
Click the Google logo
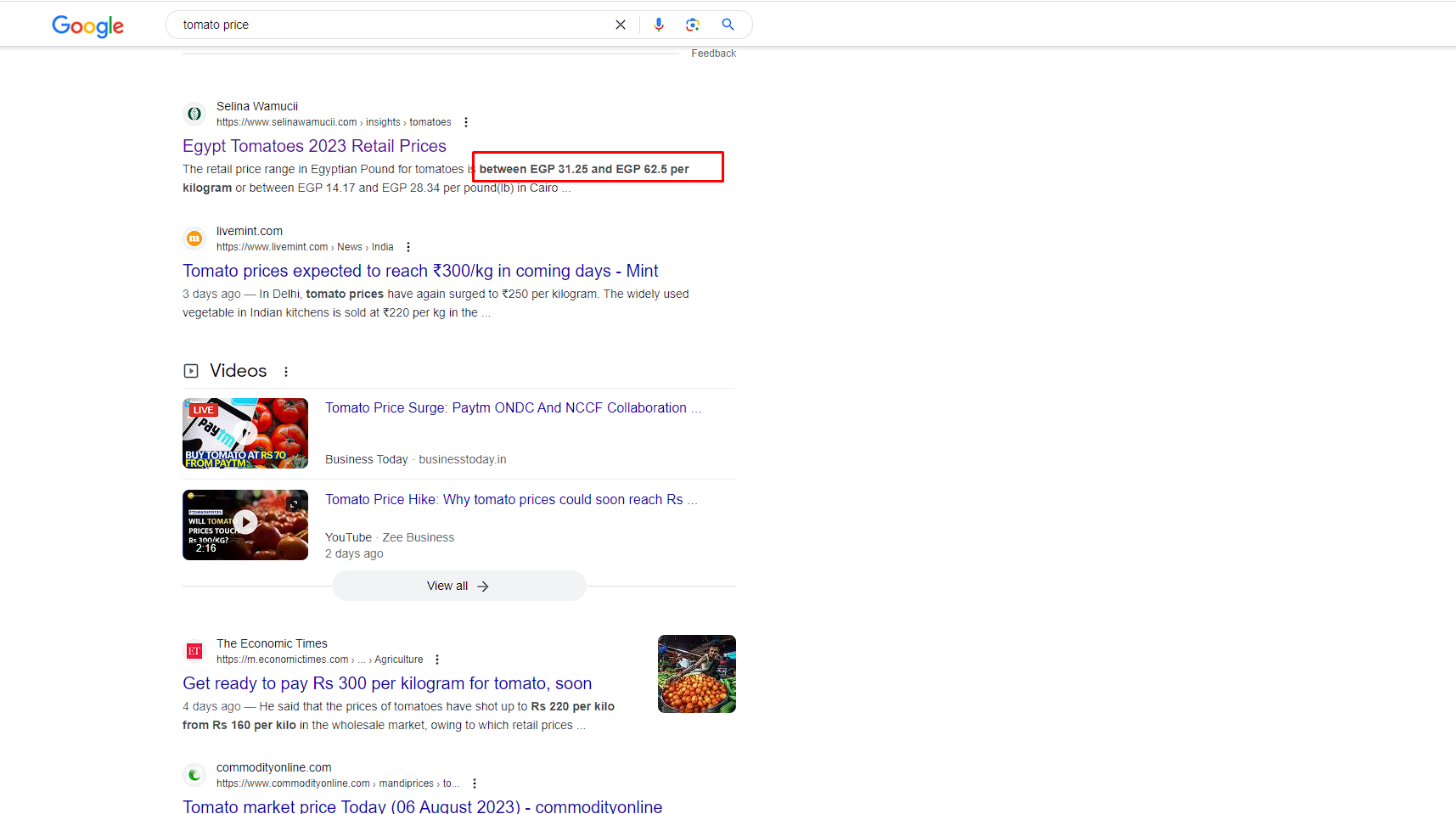tap(87, 26)
